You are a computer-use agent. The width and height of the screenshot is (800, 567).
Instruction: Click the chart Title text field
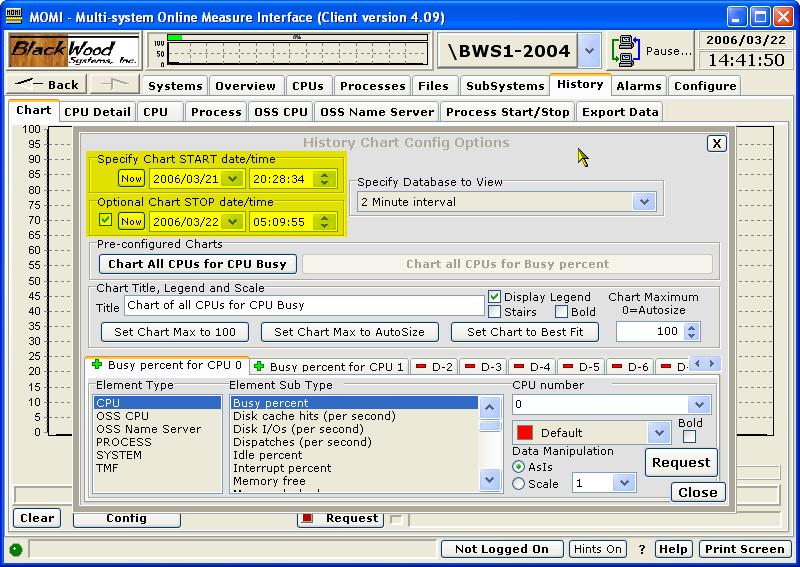click(x=304, y=305)
